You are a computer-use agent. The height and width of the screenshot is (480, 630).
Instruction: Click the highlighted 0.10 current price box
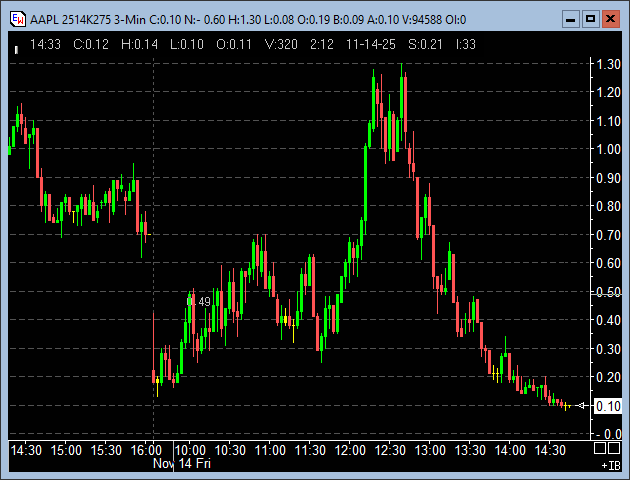[x=607, y=406]
